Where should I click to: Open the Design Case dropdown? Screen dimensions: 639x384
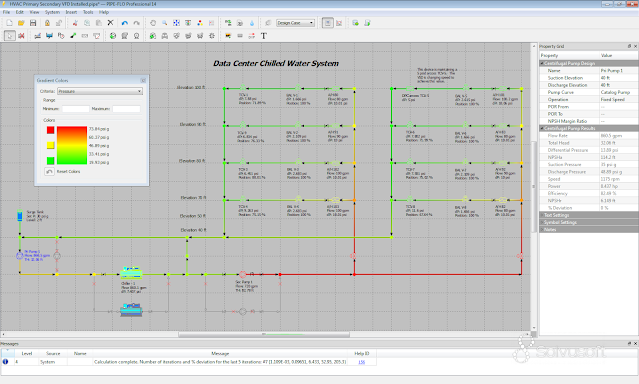point(295,23)
